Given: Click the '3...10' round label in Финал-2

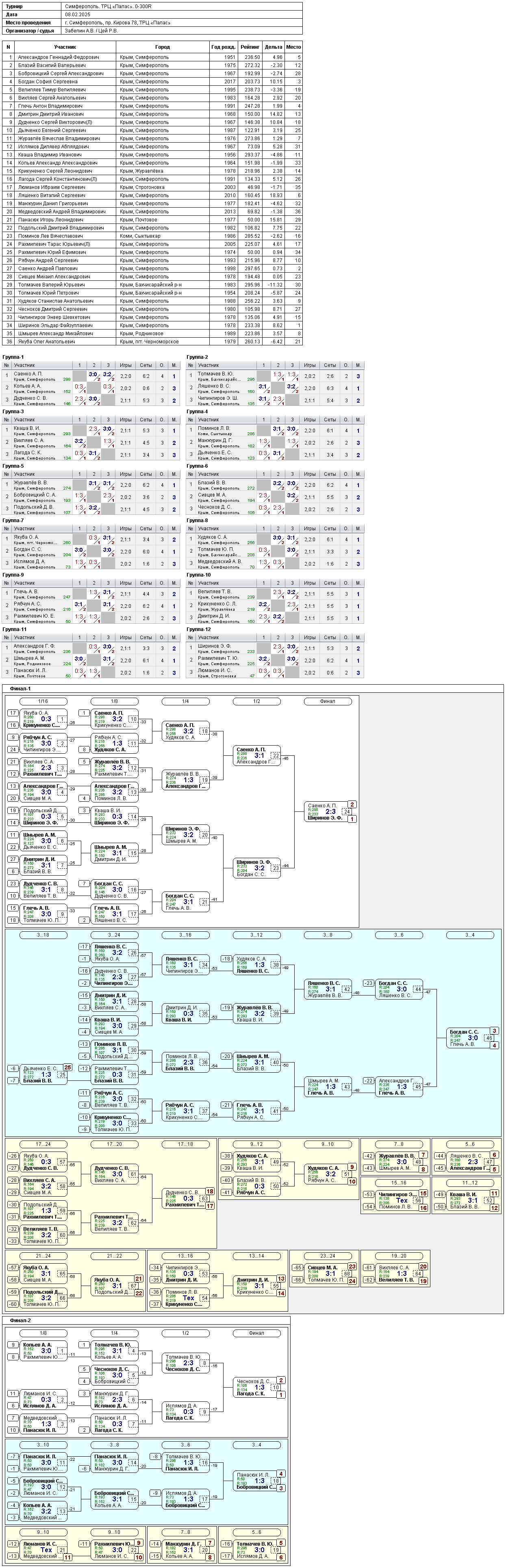Looking at the screenshot, I should [x=43, y=1444].
